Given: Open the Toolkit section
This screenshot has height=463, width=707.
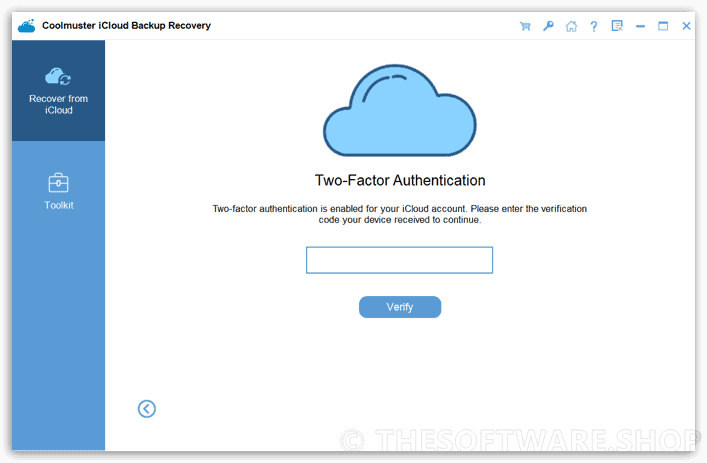Looking at the screenshot, I should pos(59,192).
